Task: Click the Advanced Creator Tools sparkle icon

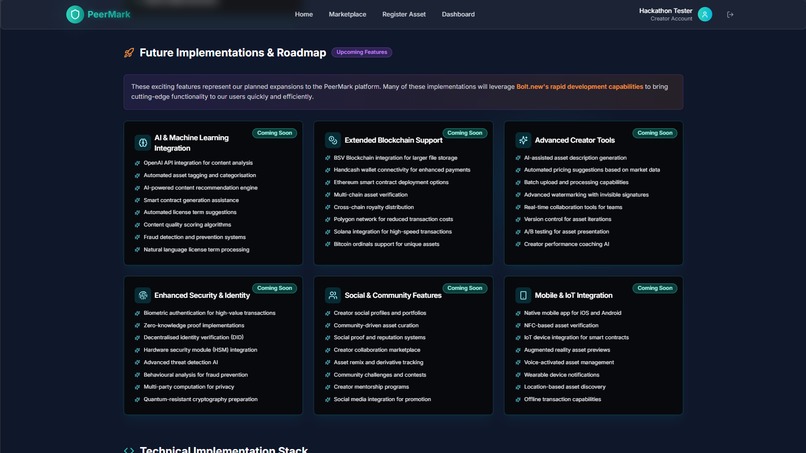Action: (523, 140)
